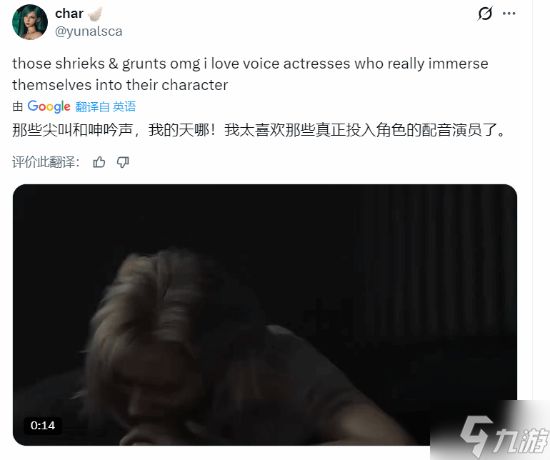Click the 九游 watermark logo
This screenshot has width=550, height=460.
[504, 436]
